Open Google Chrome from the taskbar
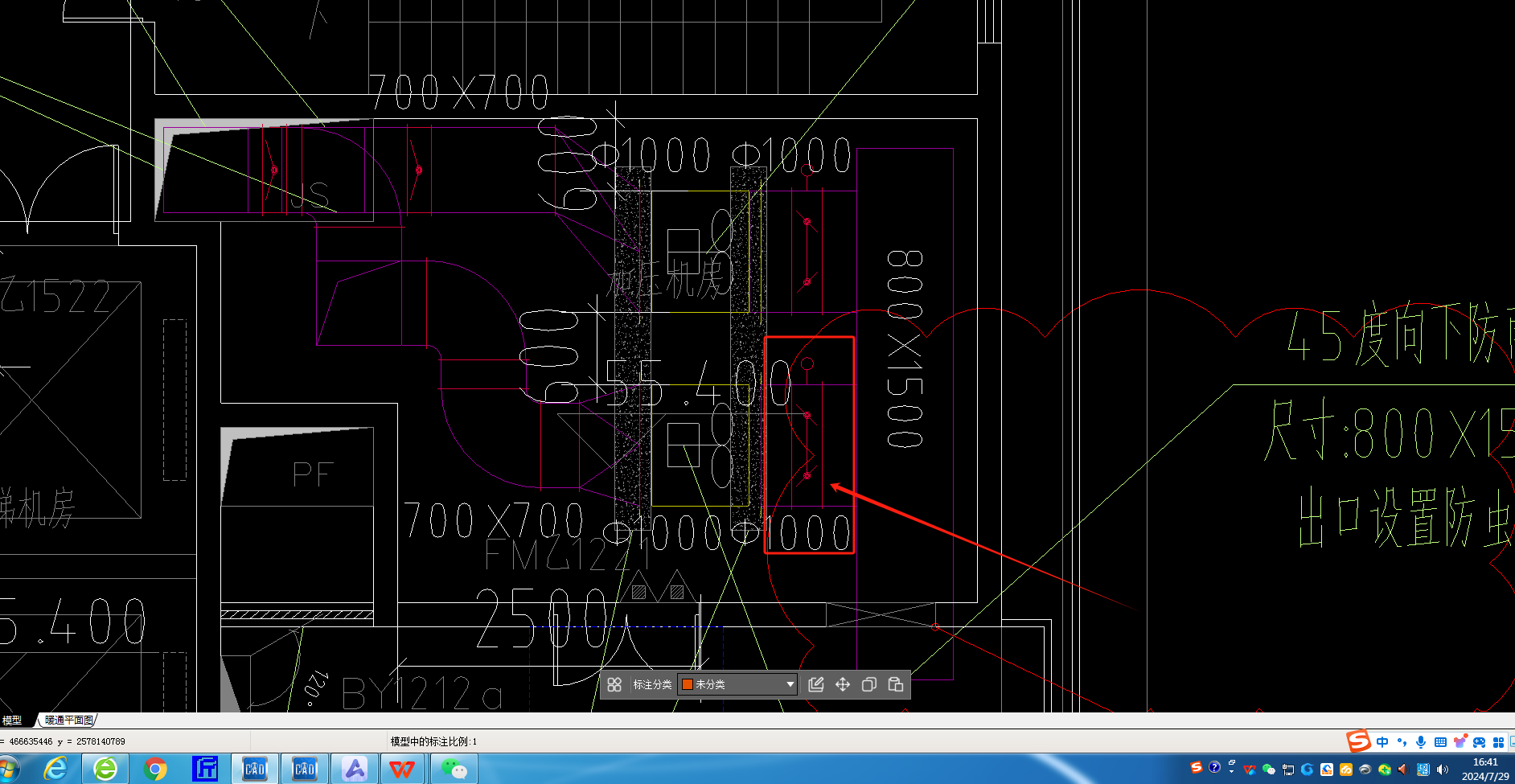Viewport: 1515px width, 784px height. (x=155, y=770)
